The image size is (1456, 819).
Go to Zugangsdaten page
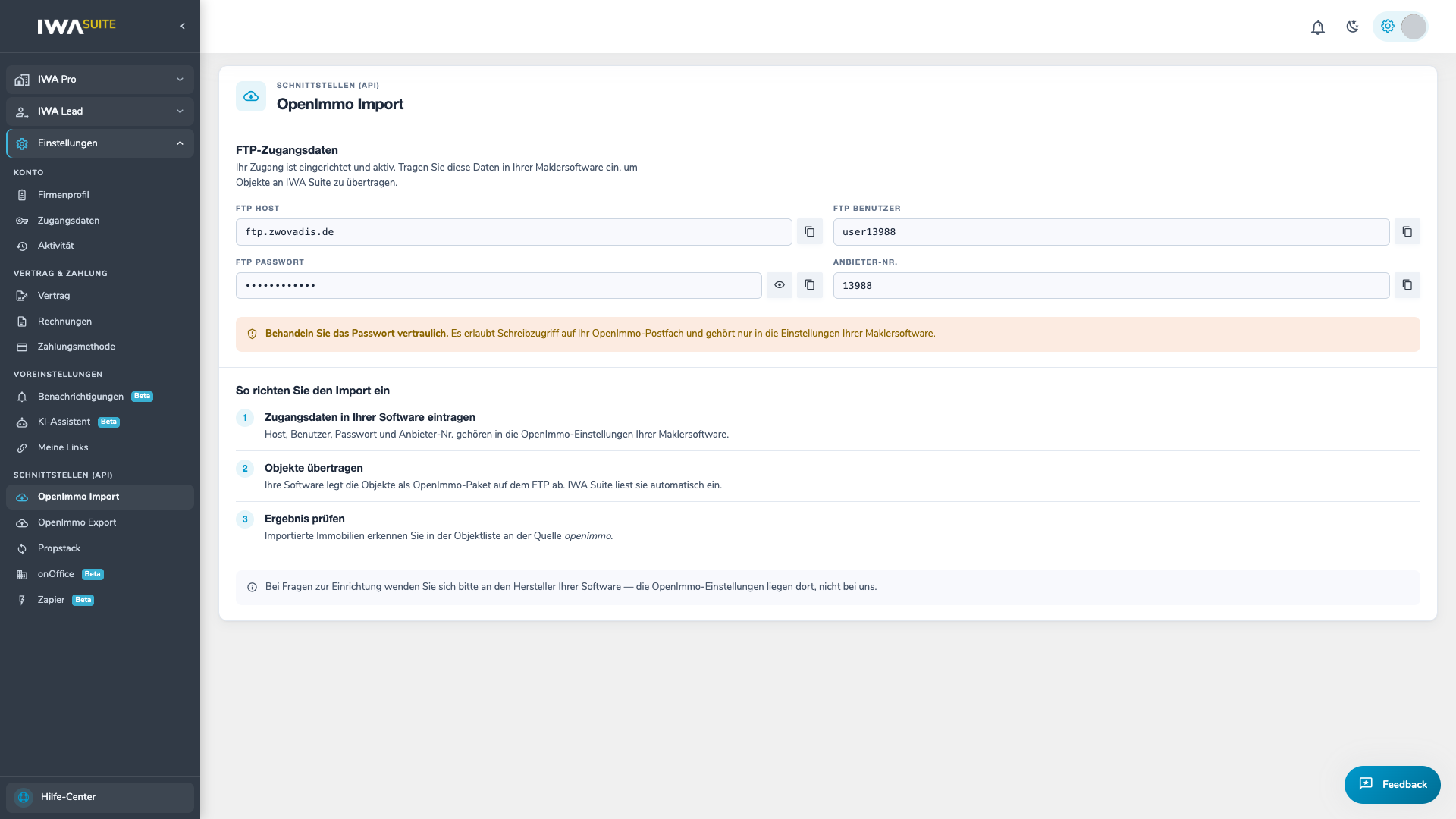tap(100, 221)
